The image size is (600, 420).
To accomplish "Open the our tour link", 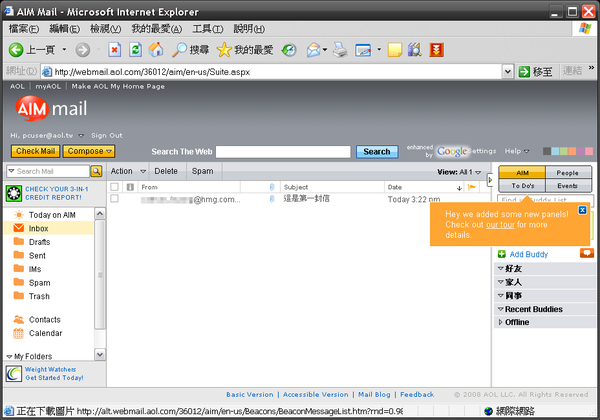I will click(500, 225).
